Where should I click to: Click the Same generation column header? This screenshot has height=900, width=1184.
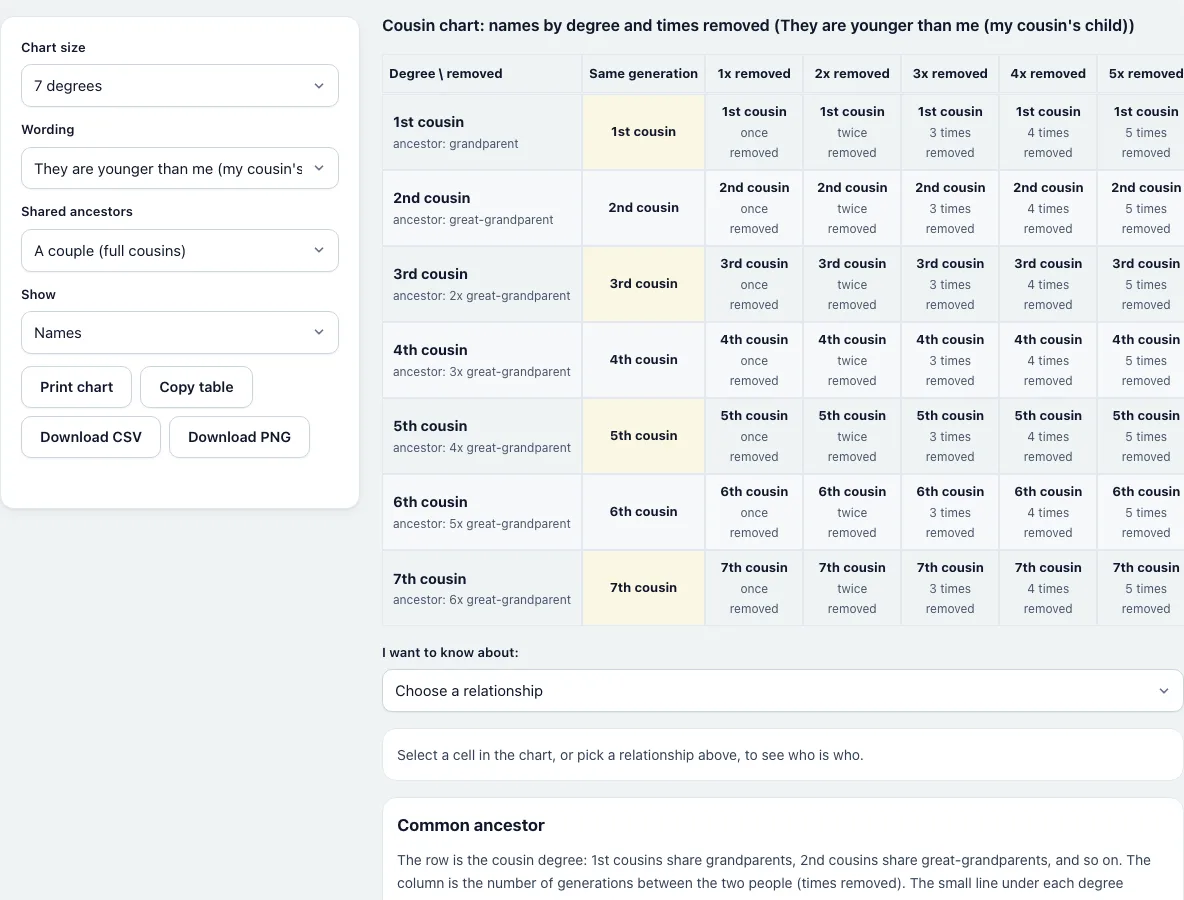[x=643, y=73]
